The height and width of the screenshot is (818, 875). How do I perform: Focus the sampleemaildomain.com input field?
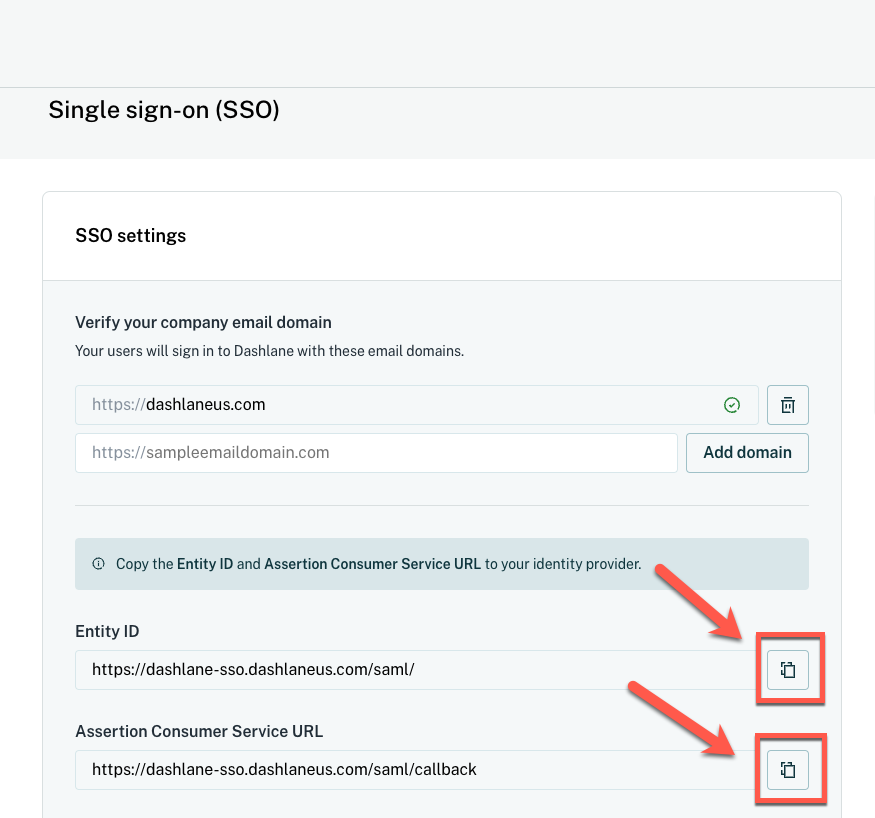click(x=376, y=453)
